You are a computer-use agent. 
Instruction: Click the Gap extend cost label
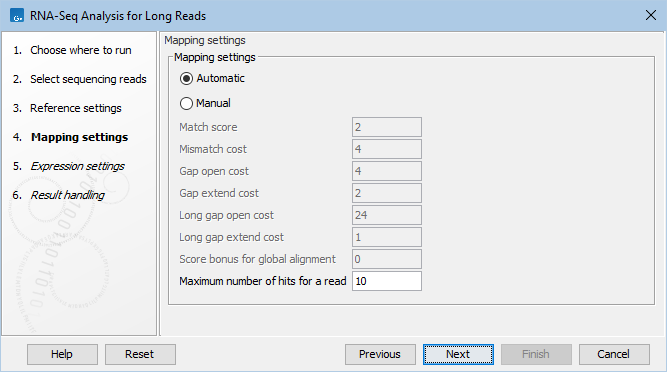click(x=219, y=193)
